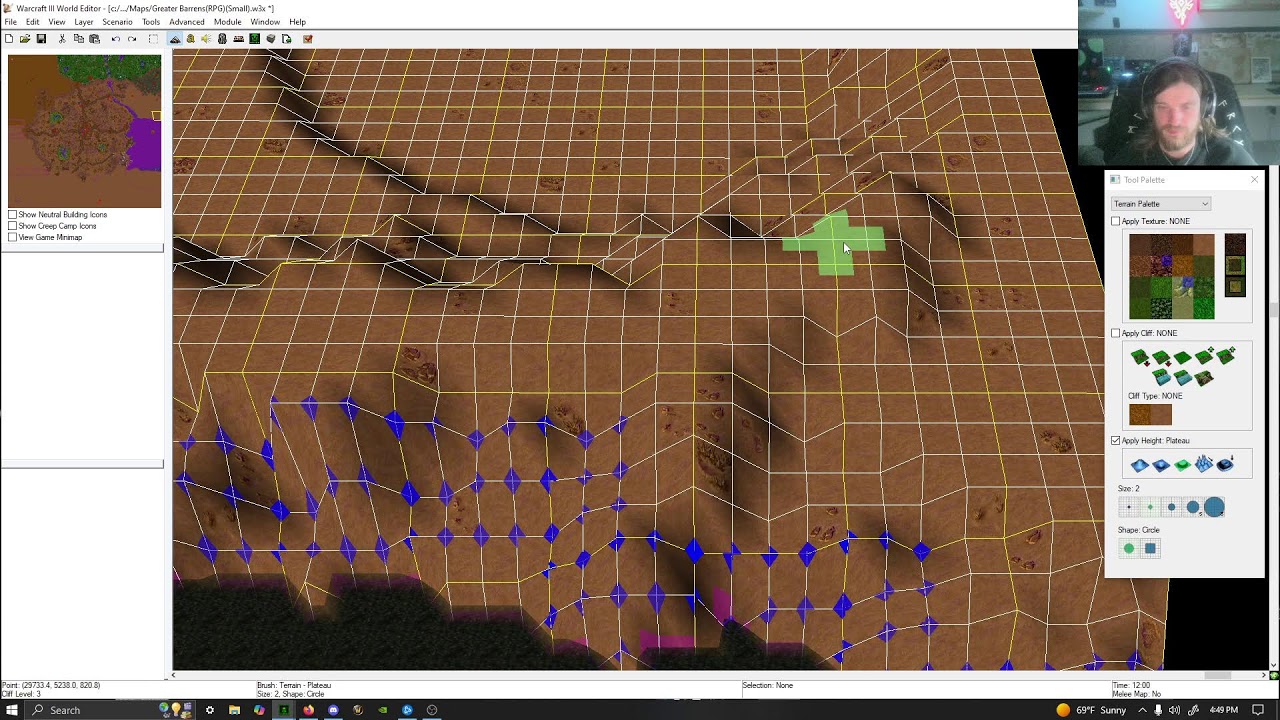
Task: Activate the dashed-square selection brush tool
Action: pyautogui.click(x=153, y=39)
